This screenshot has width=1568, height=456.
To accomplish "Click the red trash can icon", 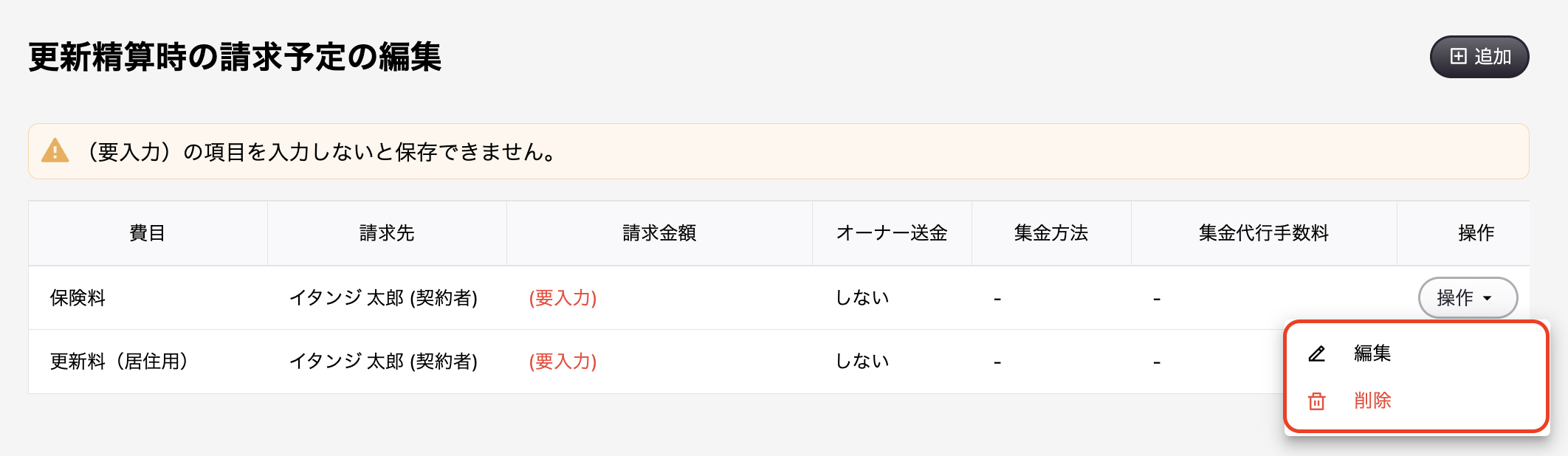I will pos(1317,401).
